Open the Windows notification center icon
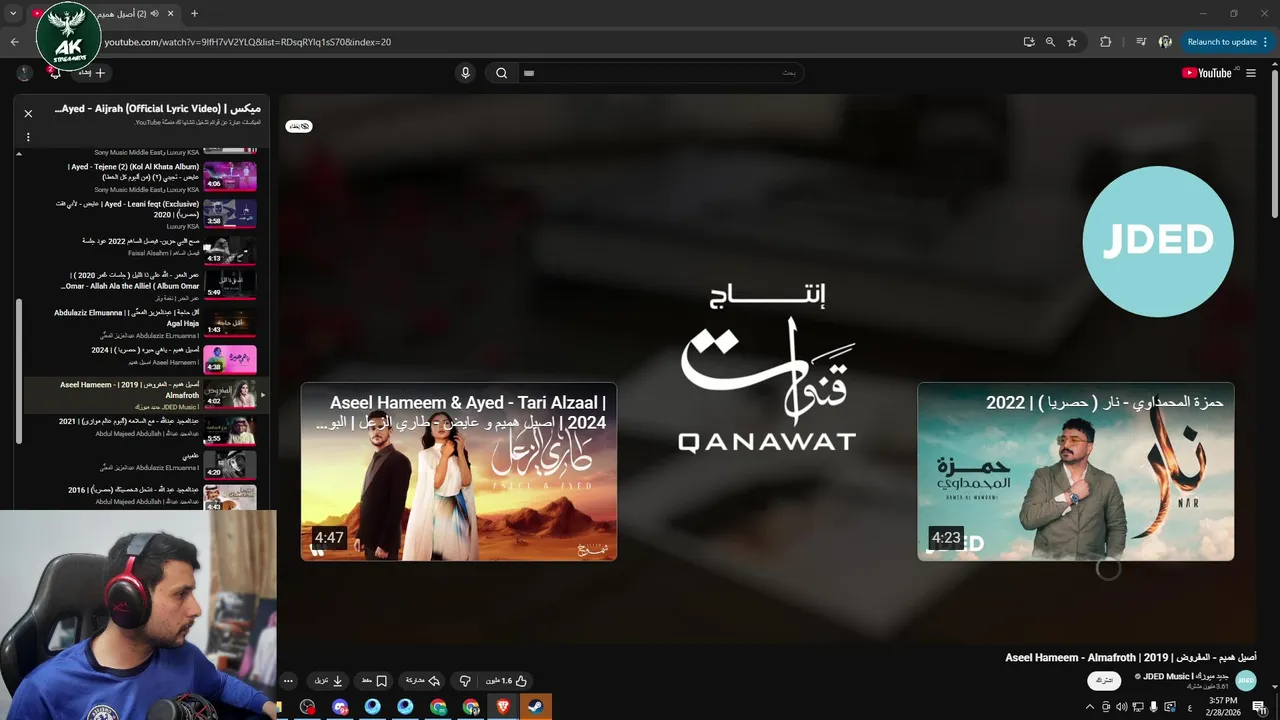 click(1260, 707)
